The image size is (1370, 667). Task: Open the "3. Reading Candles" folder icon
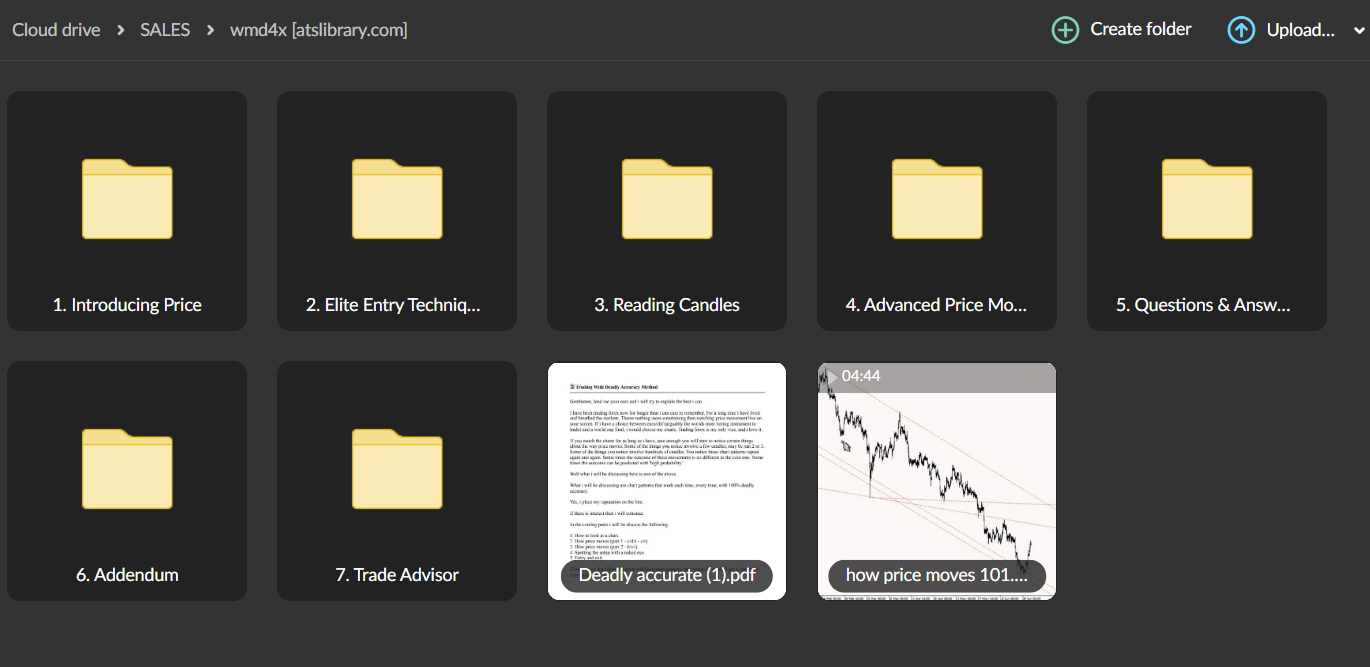(x=666, y=200)
